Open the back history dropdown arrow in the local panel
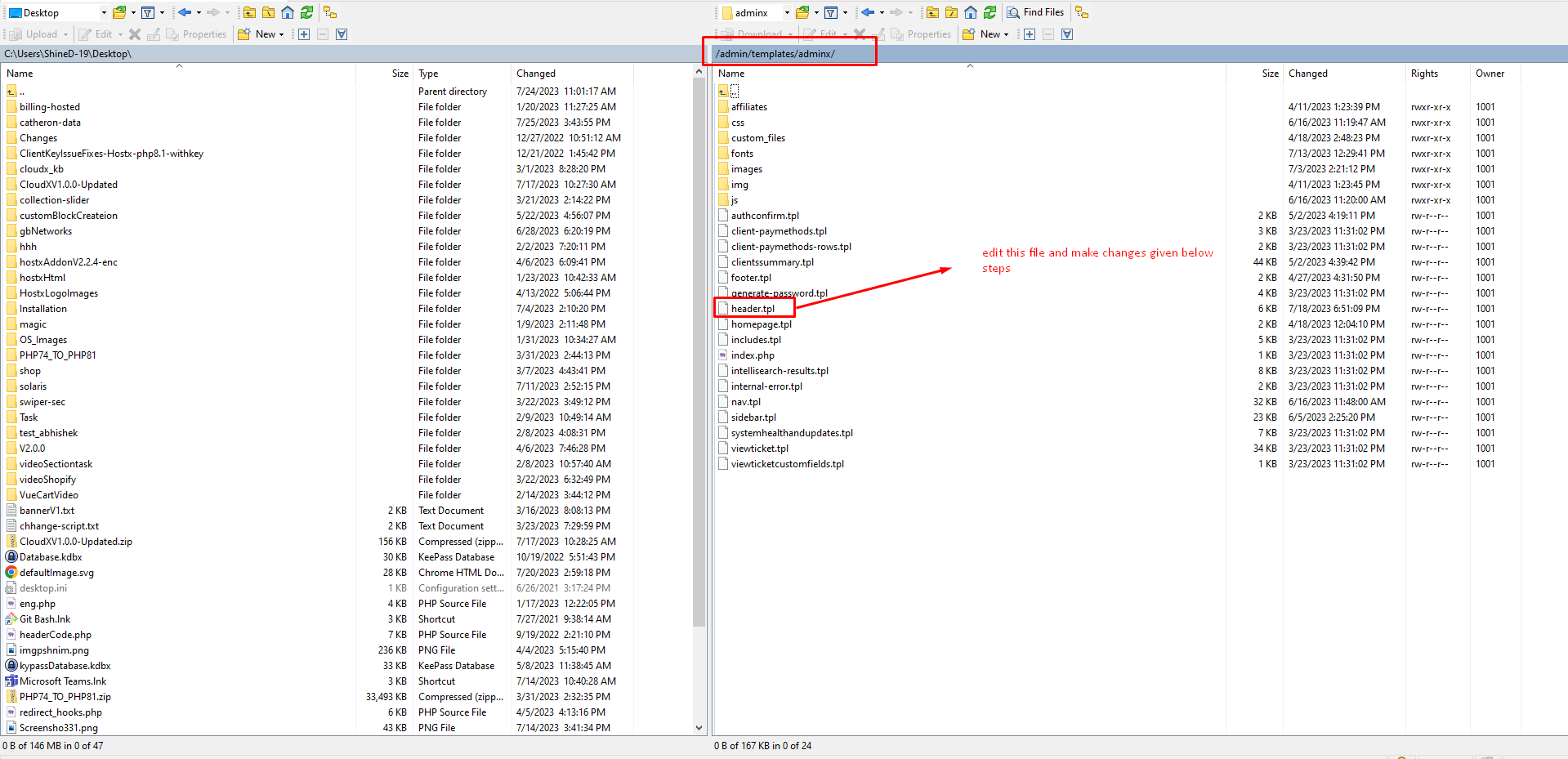This screenshot has width=1568, height=759. click(x=199, y=13)
